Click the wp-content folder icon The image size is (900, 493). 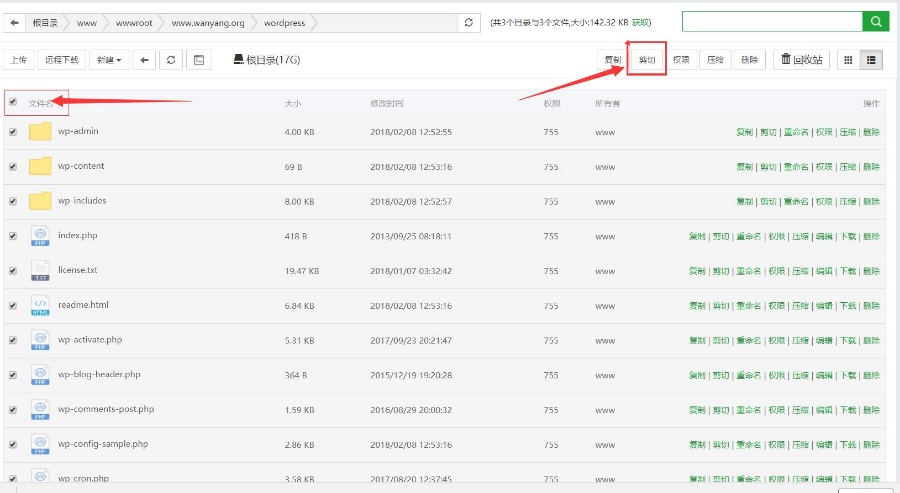40,166
